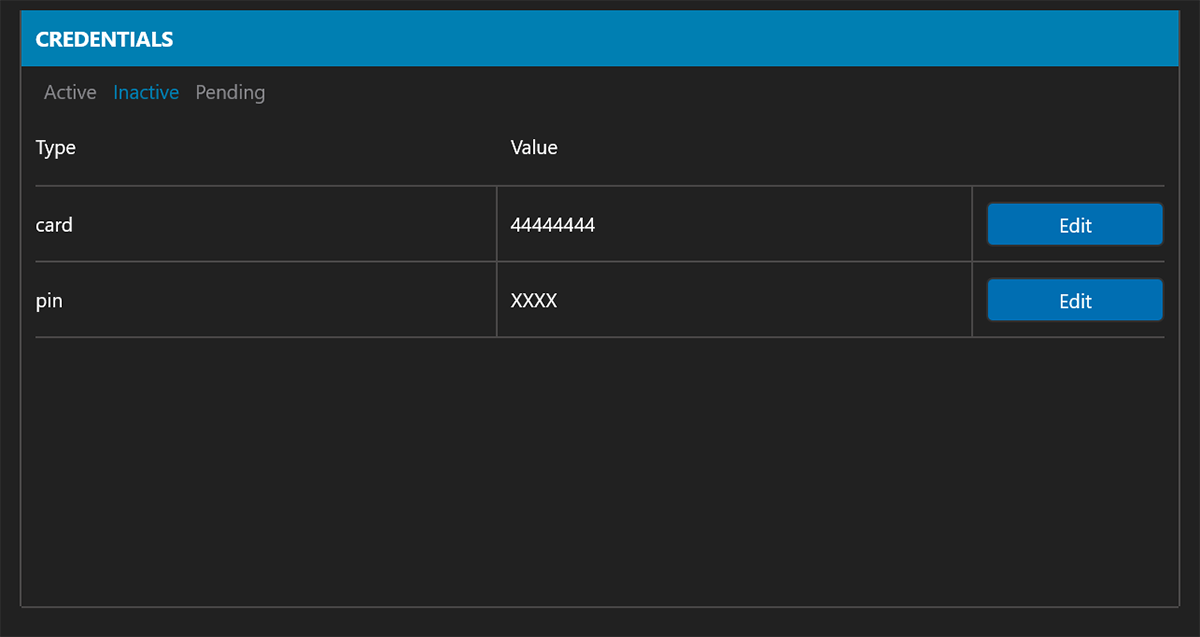
Task: Click the blank blue title bar right of CREDENTIALS
Action: 700,40
